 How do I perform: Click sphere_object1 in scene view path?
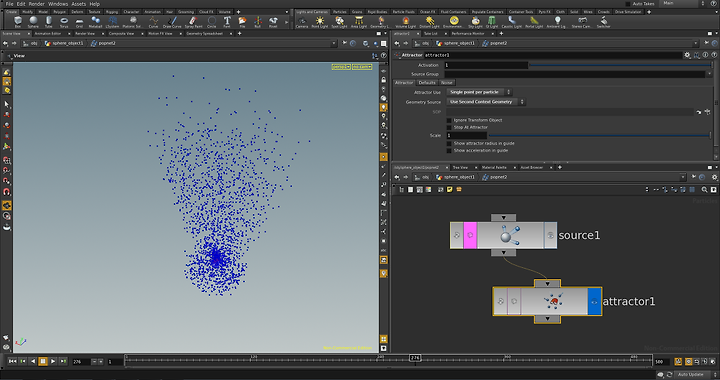[x=64, y=43]
